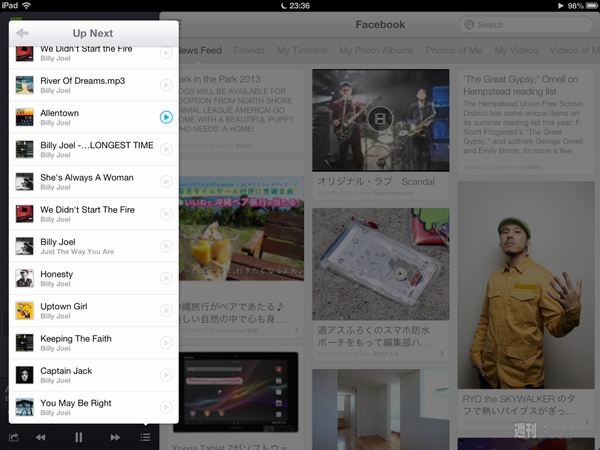Select the Allentown album art thumbnail

pyautogui.click(x=24, y=117)
